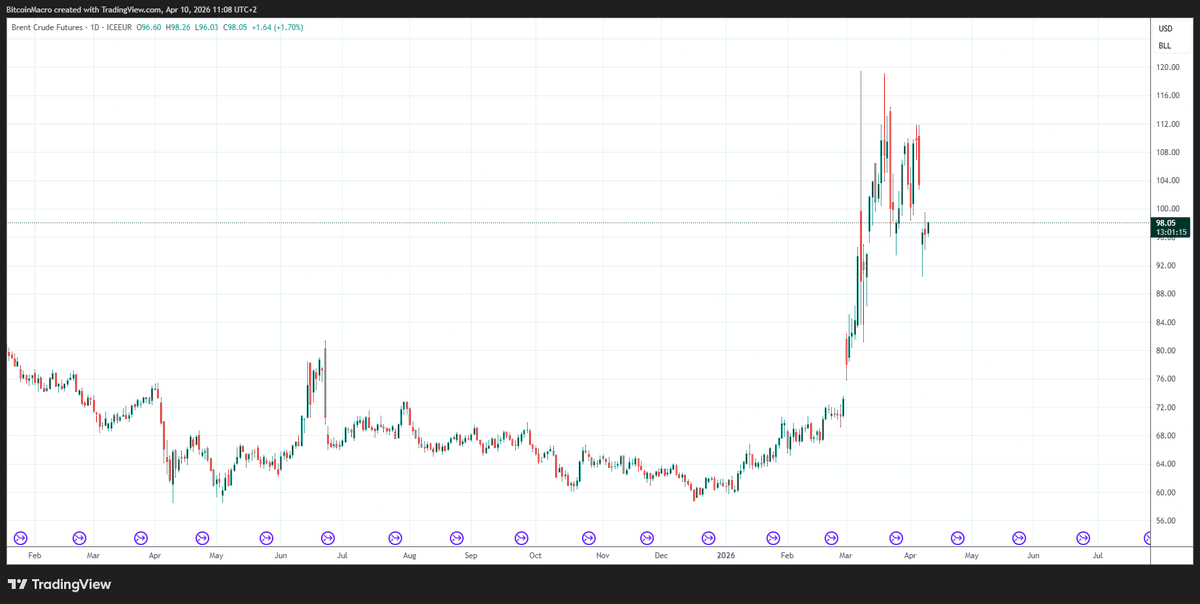Open the rollover marker before May 2025
The width and height of the screenshot is (1200, 604).
(x=203, y=537)
